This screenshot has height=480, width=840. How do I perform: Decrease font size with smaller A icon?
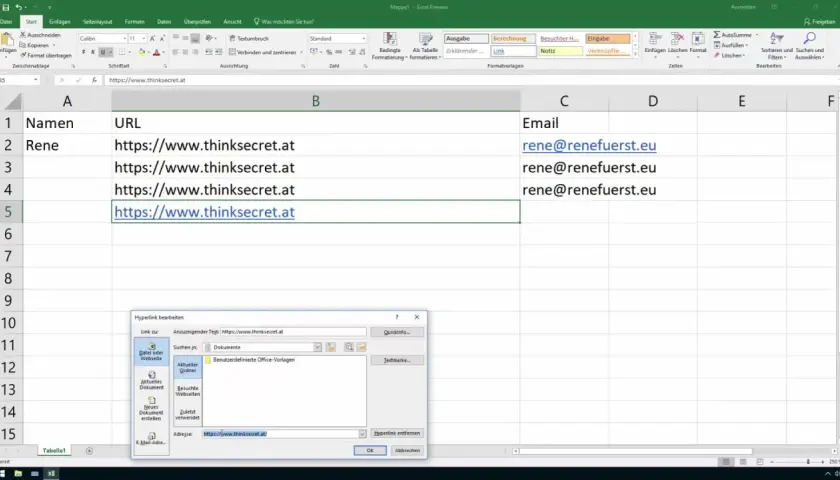tap(162, 39)
